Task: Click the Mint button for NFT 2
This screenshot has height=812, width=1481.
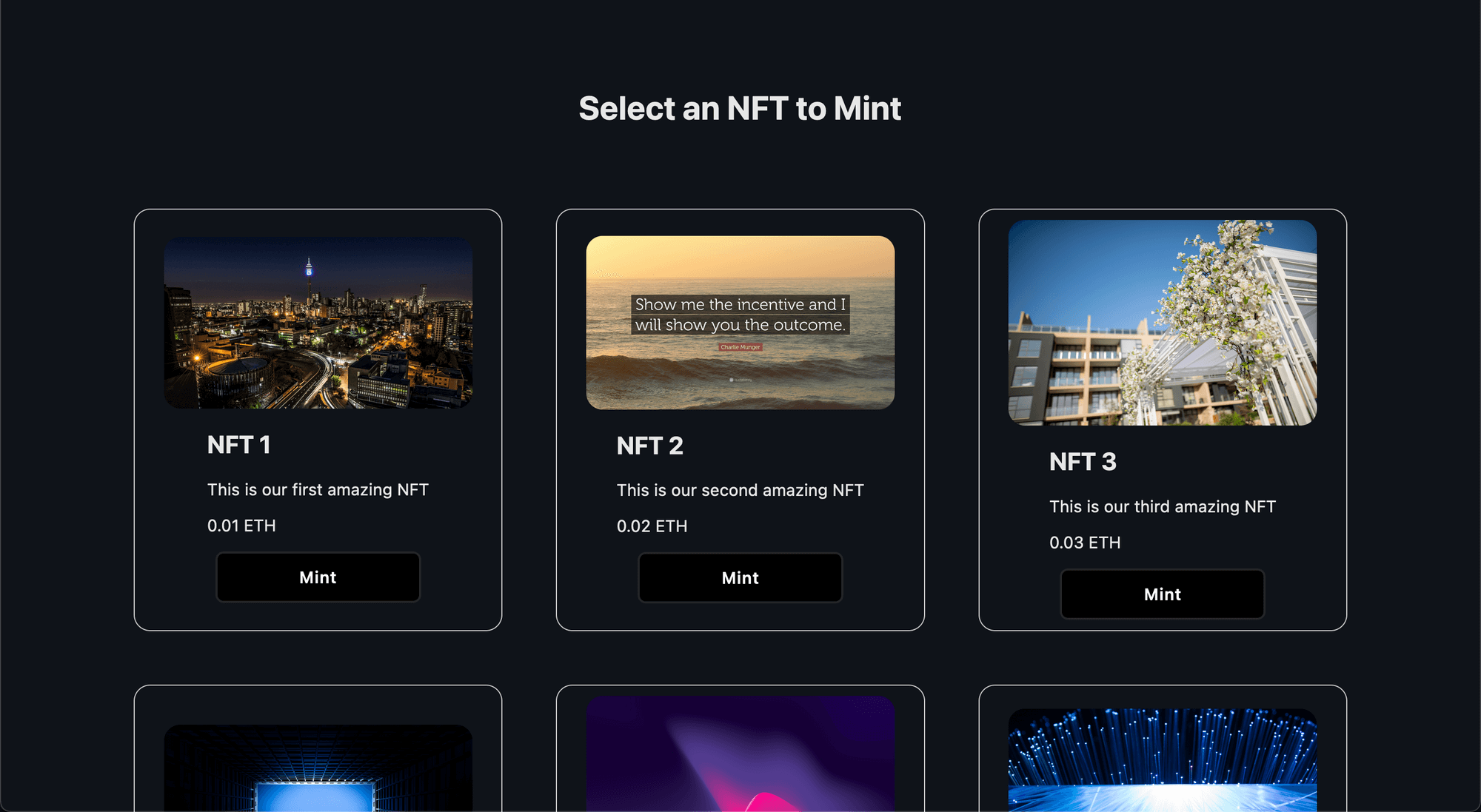Action: 740,577
